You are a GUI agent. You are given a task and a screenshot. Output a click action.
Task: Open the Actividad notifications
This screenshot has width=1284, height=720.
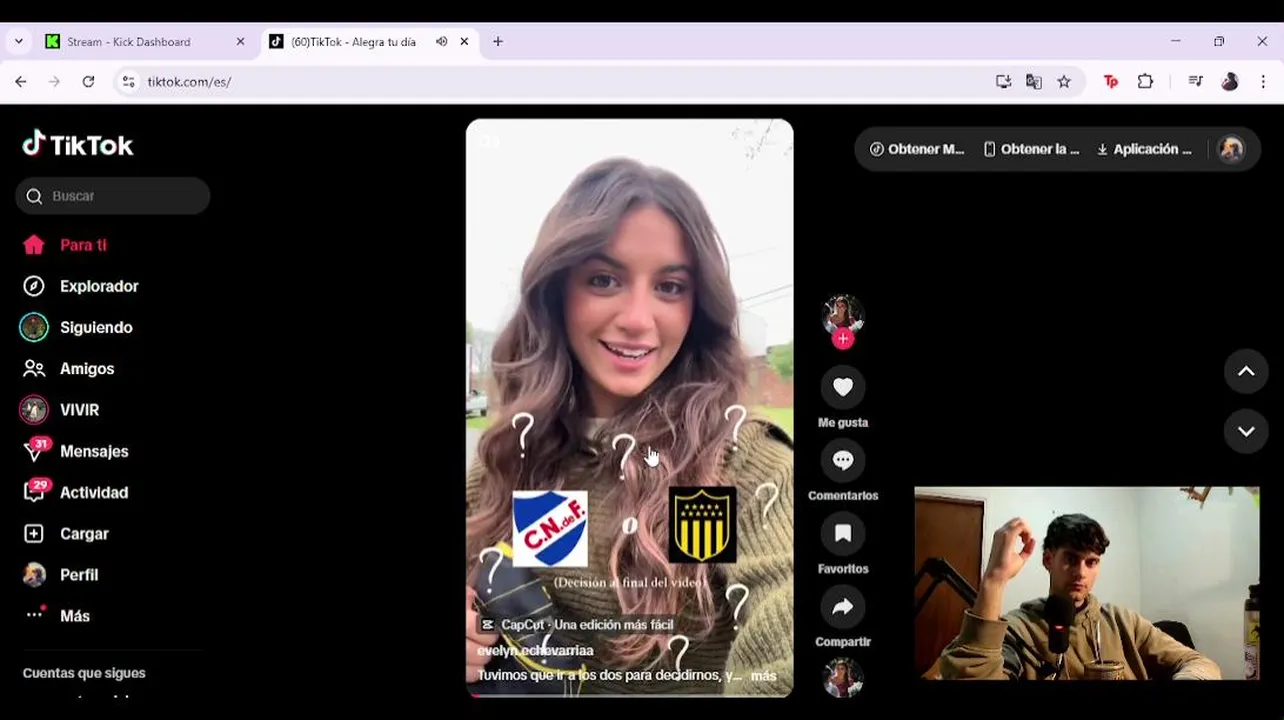pyautogui.click(x=76, y=492)
